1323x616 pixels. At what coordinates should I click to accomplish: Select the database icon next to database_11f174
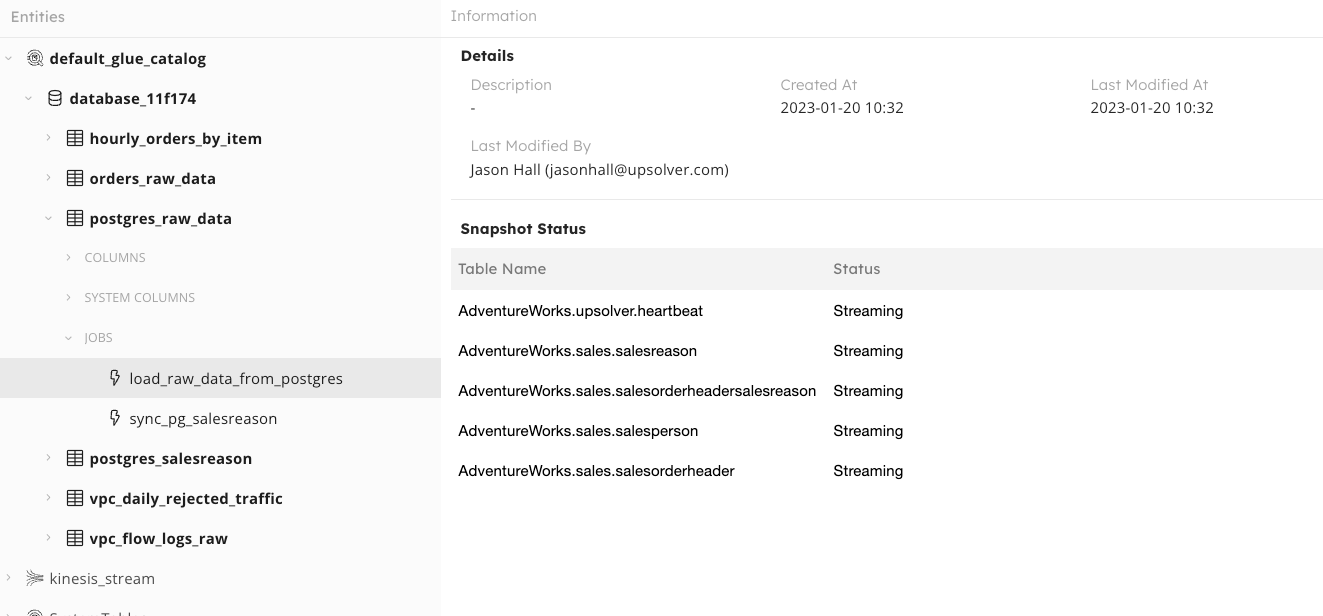pos(55,98)
